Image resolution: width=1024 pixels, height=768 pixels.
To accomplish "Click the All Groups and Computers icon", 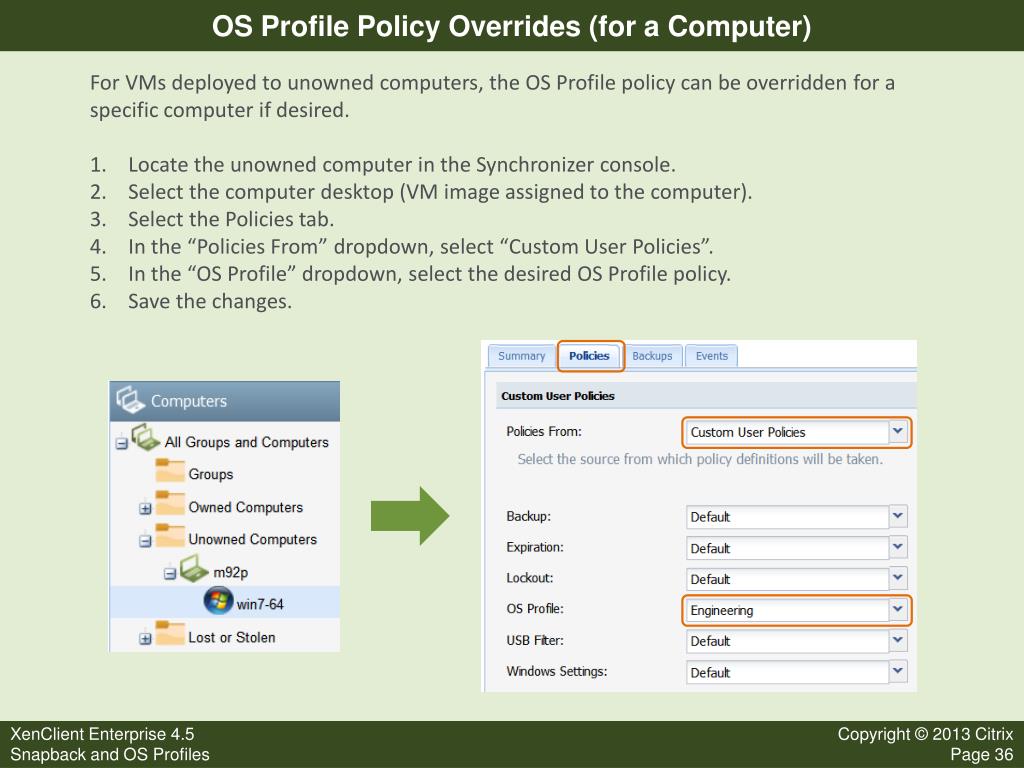I will (x=145, y=437).
